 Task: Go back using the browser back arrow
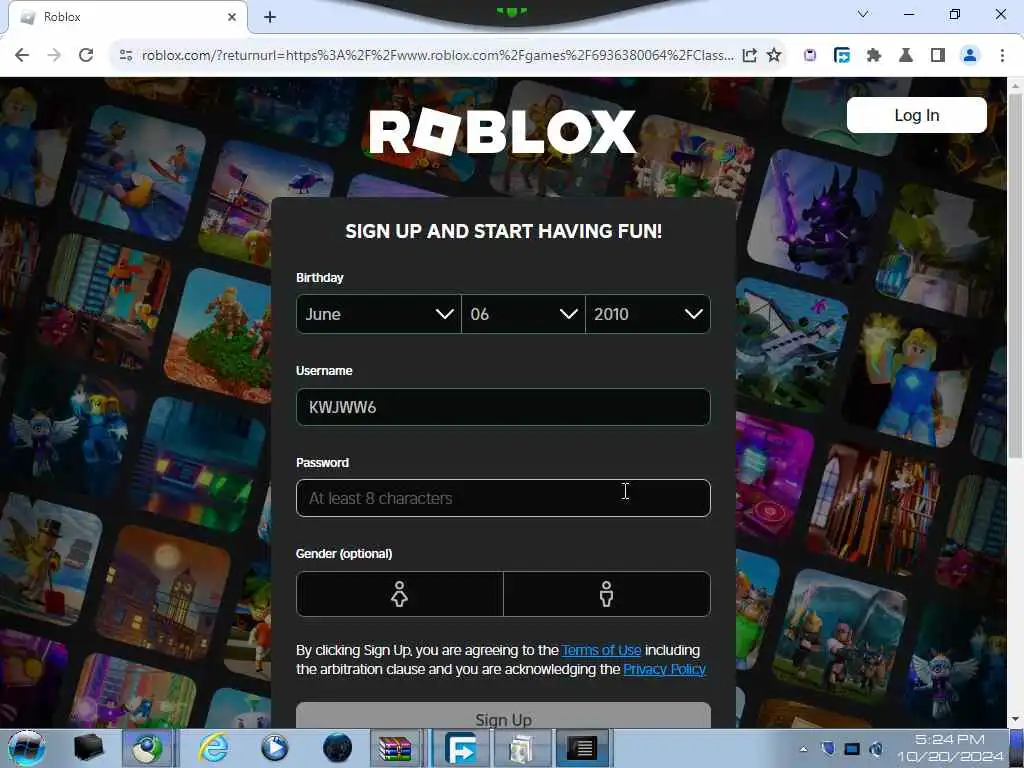click(x=22, y=56)
